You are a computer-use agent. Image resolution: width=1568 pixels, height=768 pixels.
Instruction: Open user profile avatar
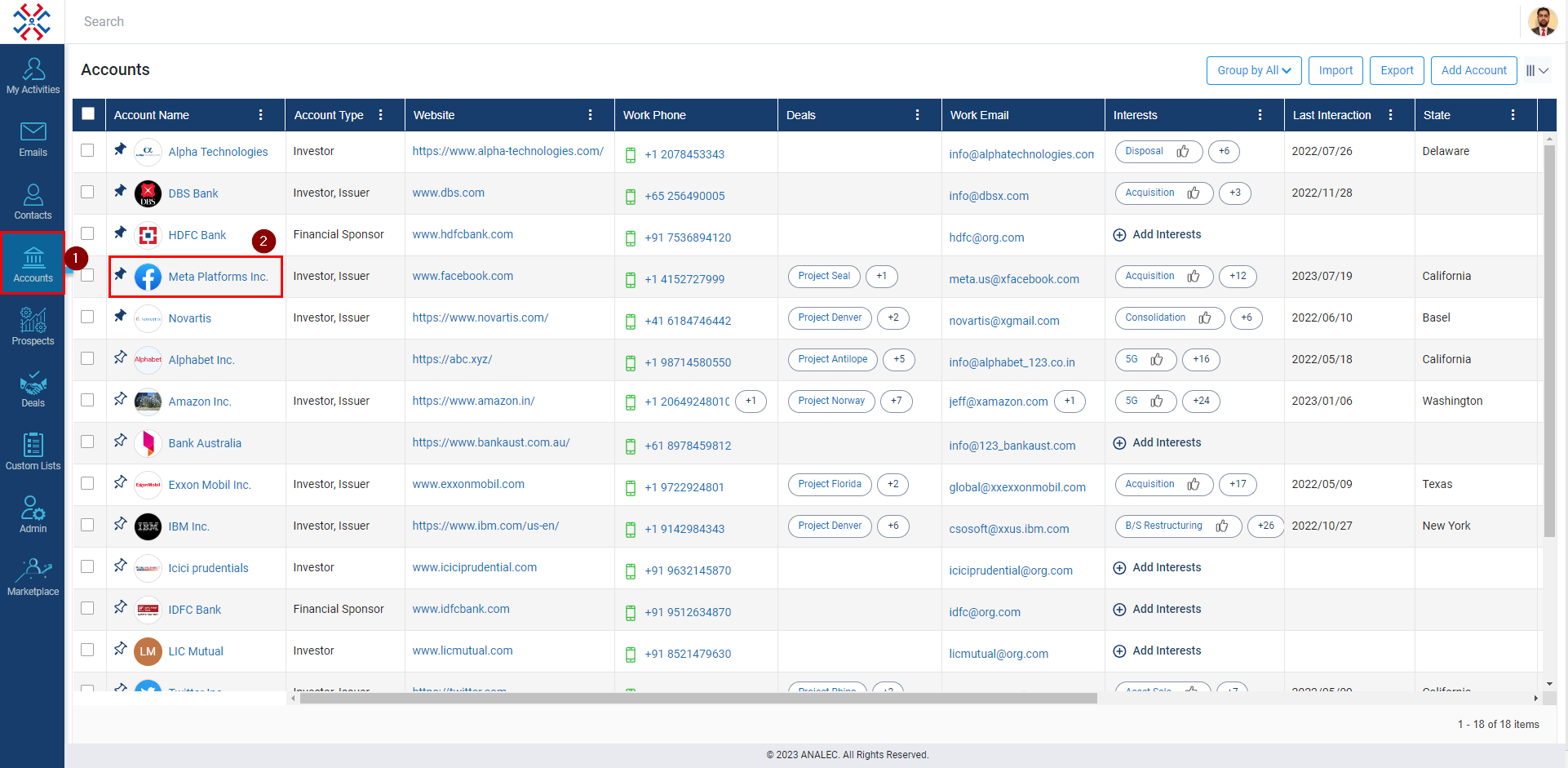(x=1543, y=21)
